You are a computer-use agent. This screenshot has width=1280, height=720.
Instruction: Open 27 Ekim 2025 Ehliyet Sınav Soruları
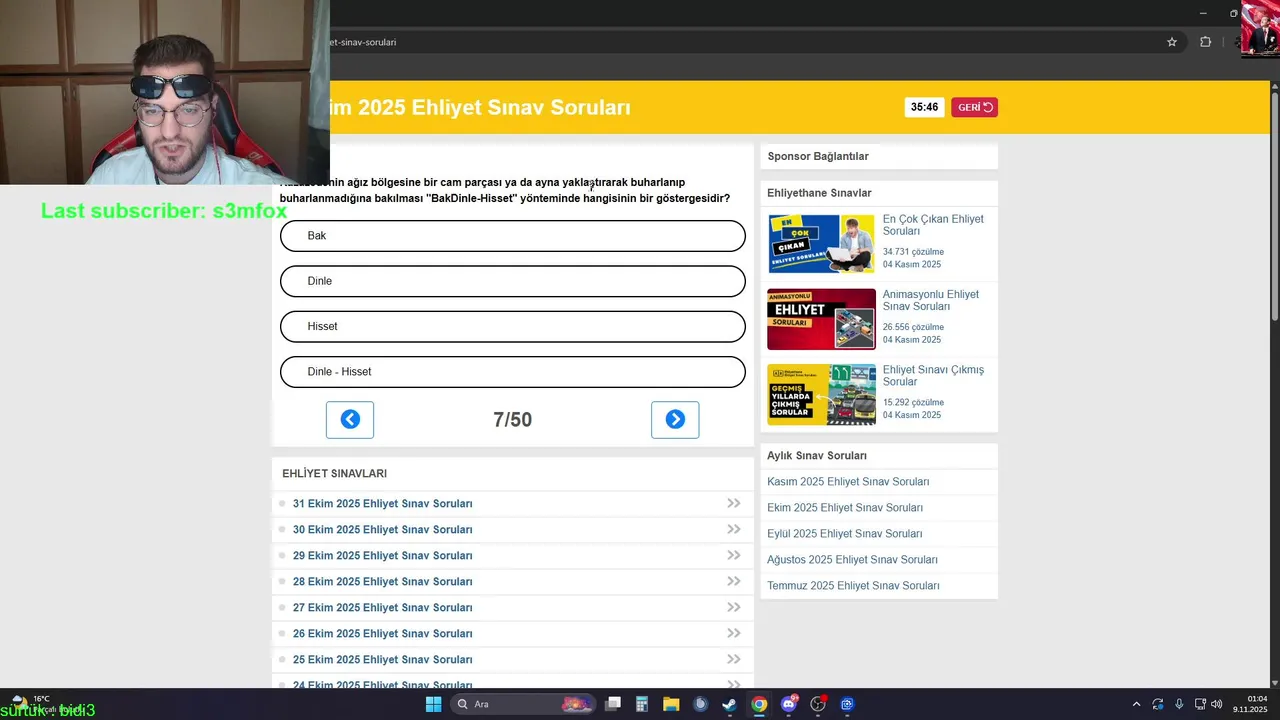(382, 608)
